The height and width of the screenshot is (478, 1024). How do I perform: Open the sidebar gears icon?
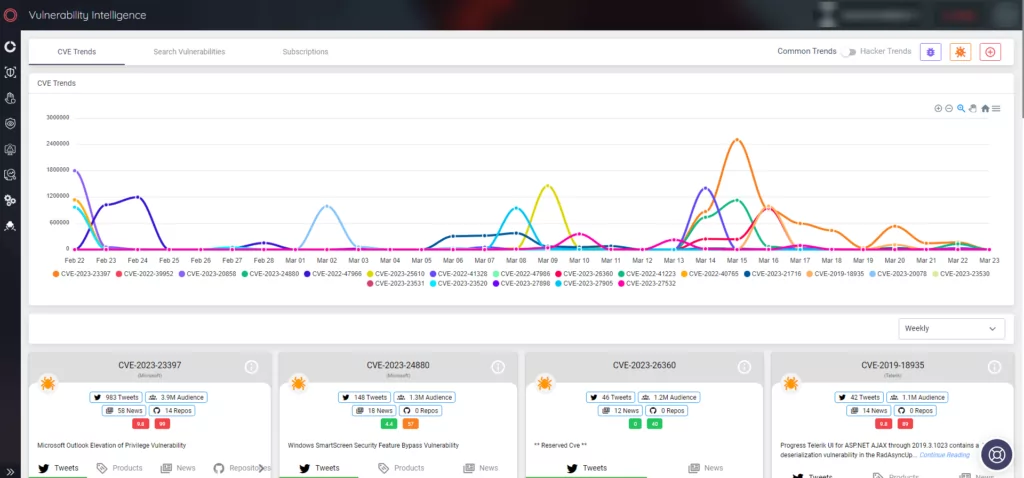tap(10, 200)
